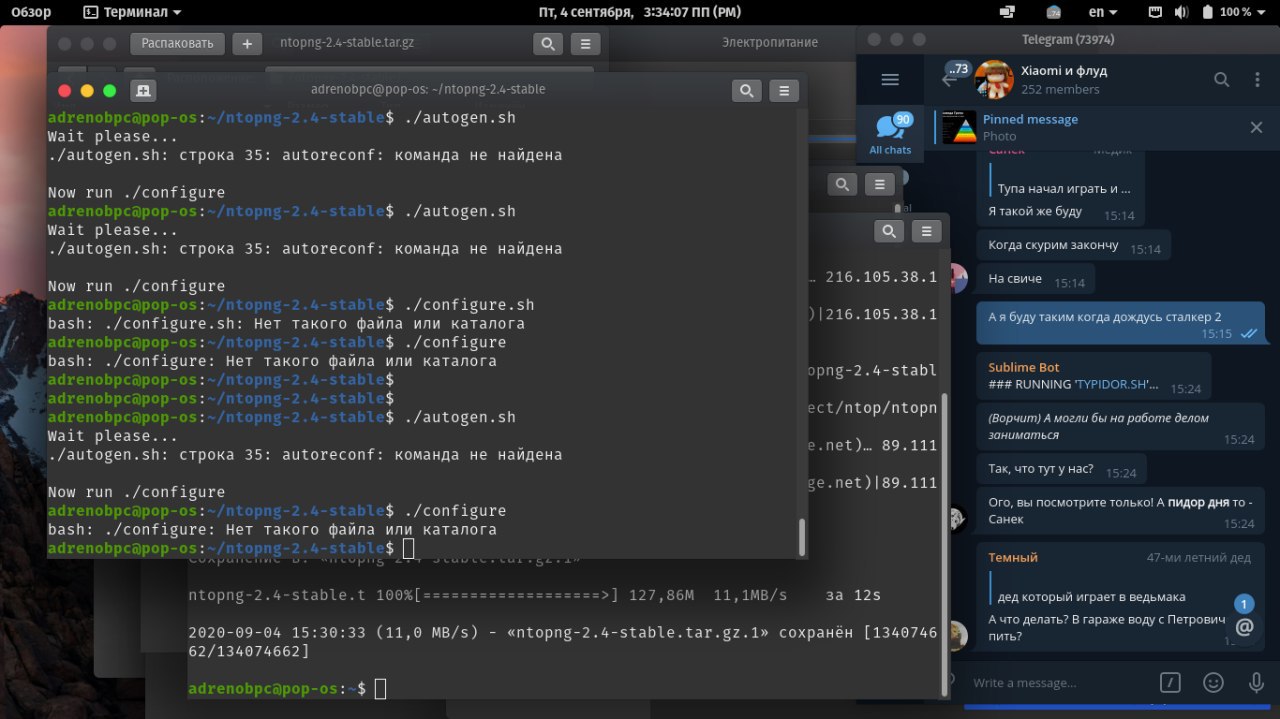Click the Электропитание window title

(769, 42)
